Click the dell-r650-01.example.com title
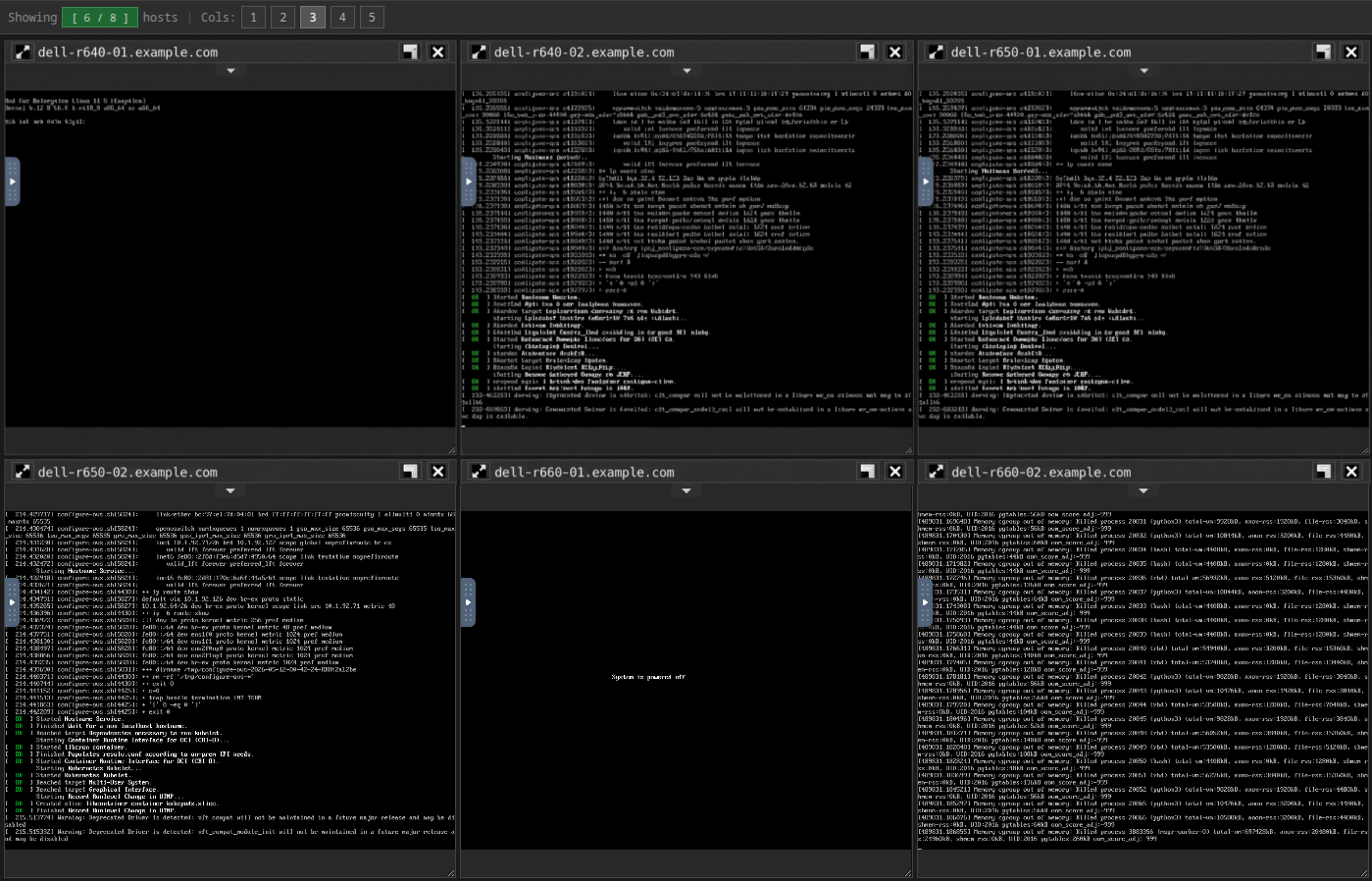 (1041, 52)
